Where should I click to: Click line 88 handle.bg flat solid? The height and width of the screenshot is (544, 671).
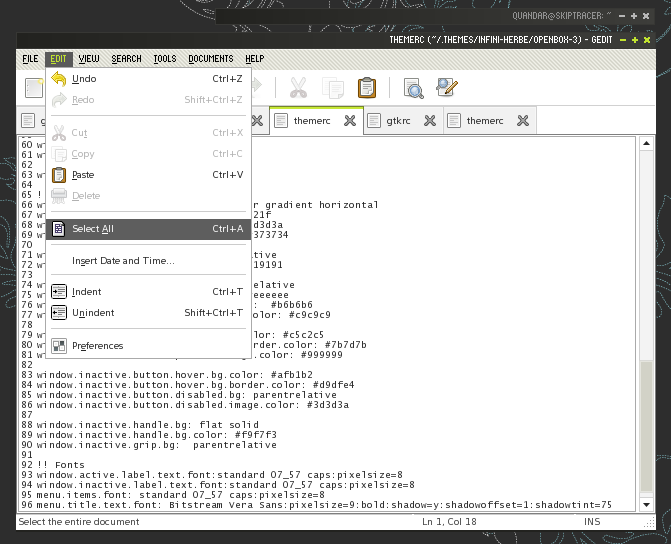(x=148, y=425)
